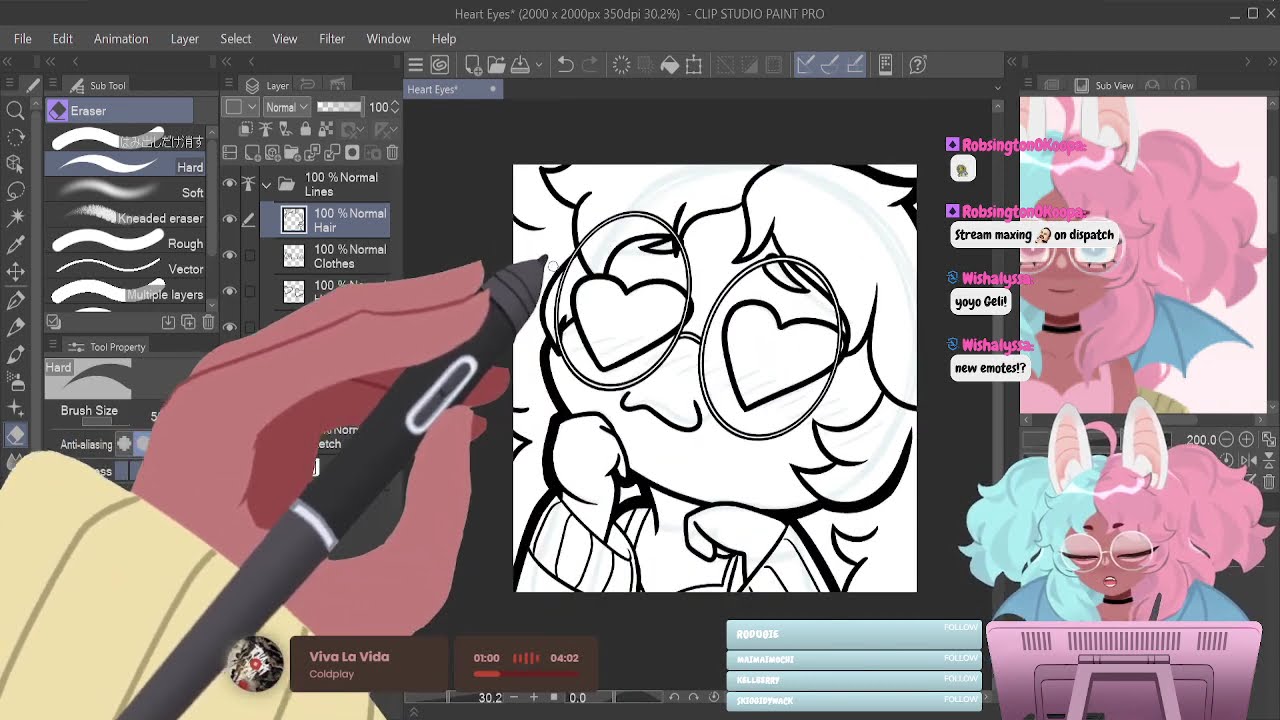The width and height of the screenshot is (1280, 720).
Task: Delete sub tool with the trash icon
Action: tap(208, 322)
